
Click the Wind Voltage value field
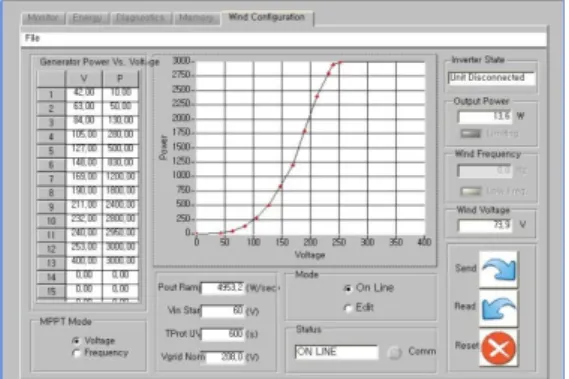[x=485, y=225]
